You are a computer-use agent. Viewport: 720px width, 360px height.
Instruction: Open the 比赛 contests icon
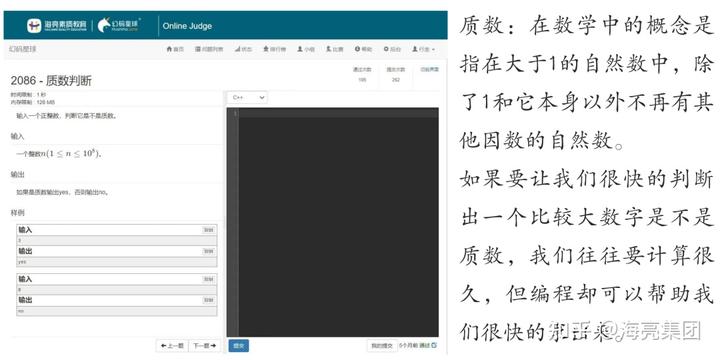[x=329, y=49]
